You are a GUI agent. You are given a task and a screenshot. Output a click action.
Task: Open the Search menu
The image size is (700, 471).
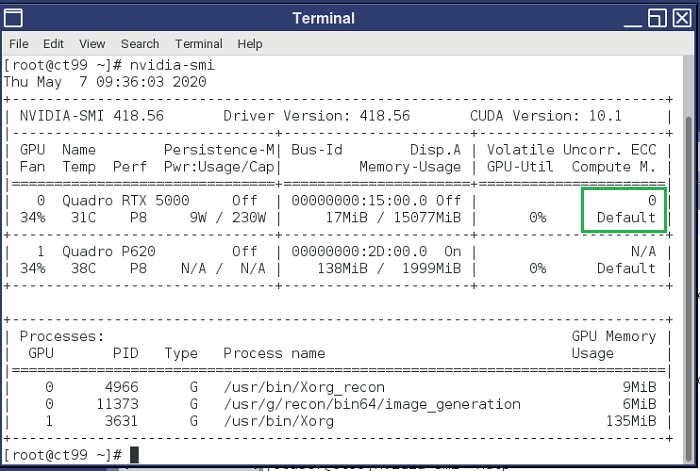coord(140,44)
